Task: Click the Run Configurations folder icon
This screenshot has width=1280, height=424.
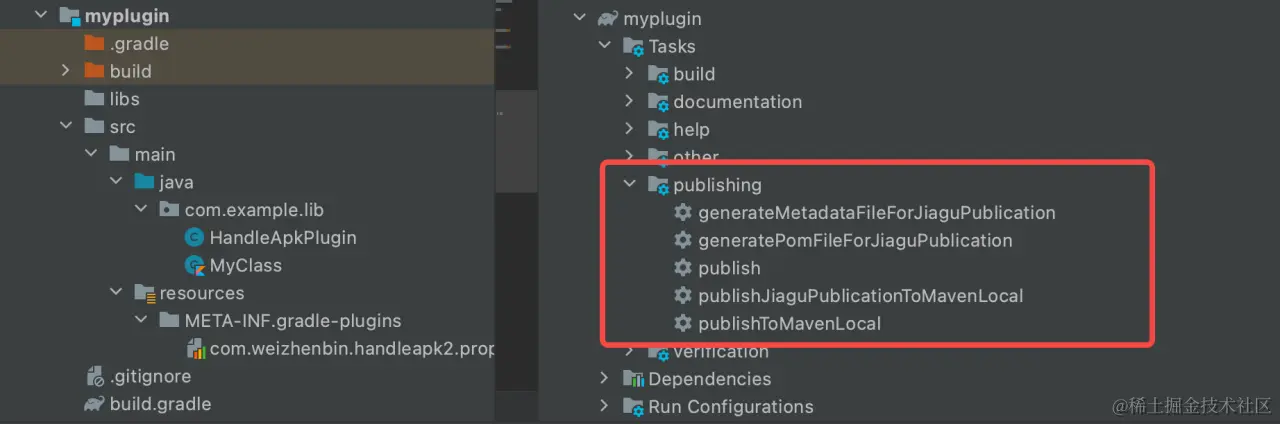Action: (633, 407)
